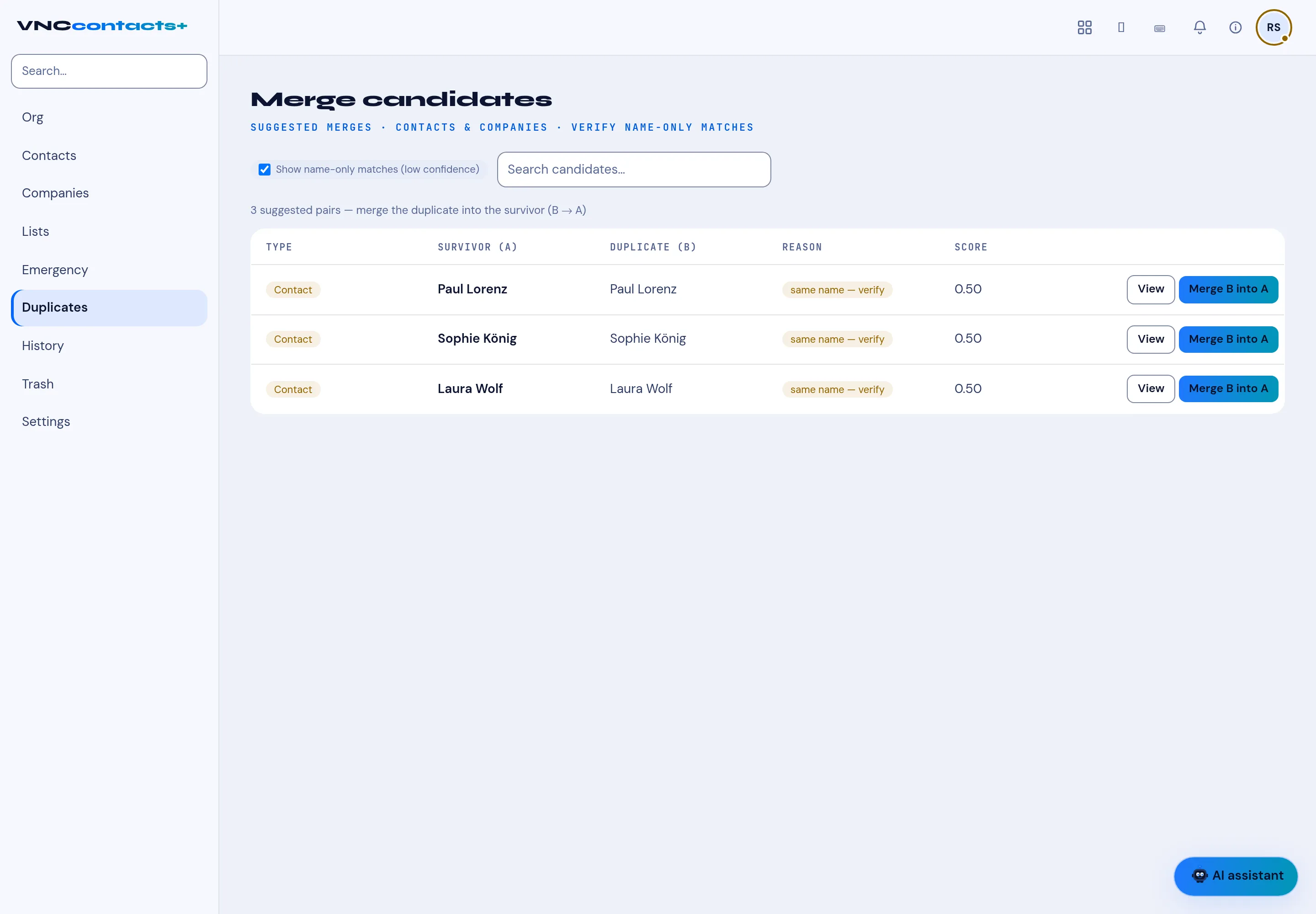
Task: View the Laura Wolf pair
Action: pos(1151,389)
